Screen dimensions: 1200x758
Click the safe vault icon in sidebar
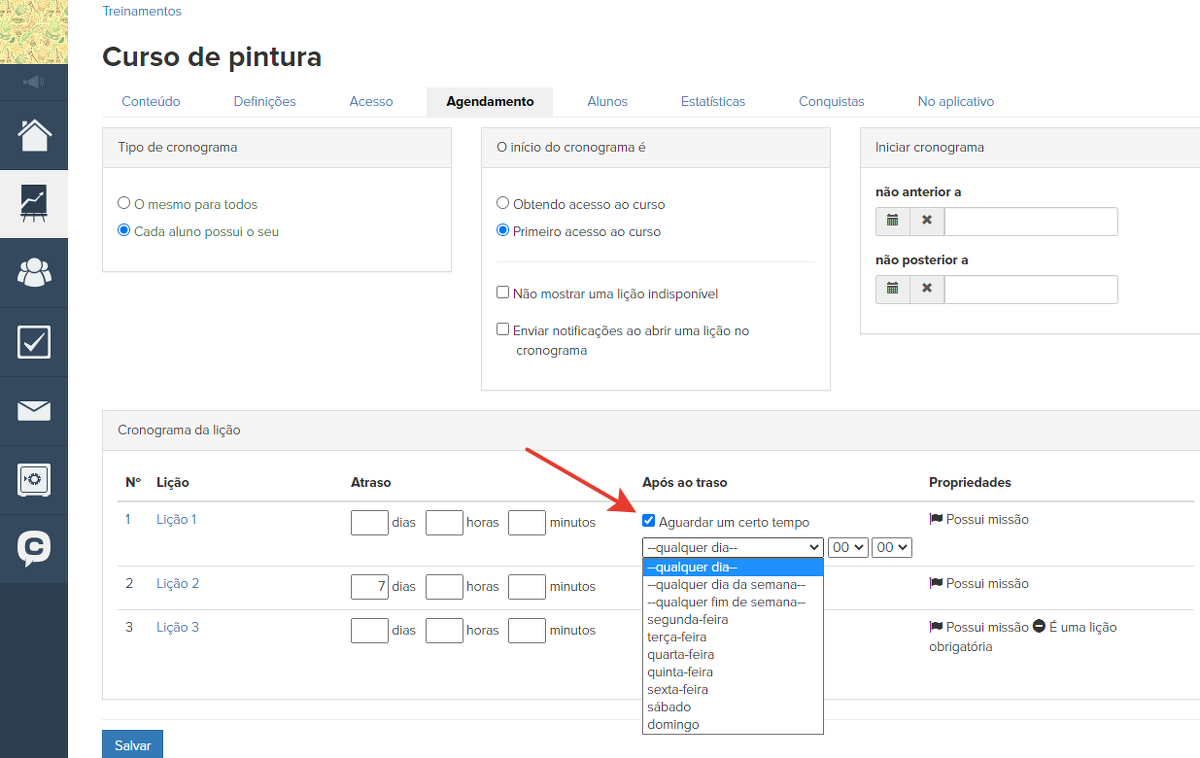[x=34, y=480]
